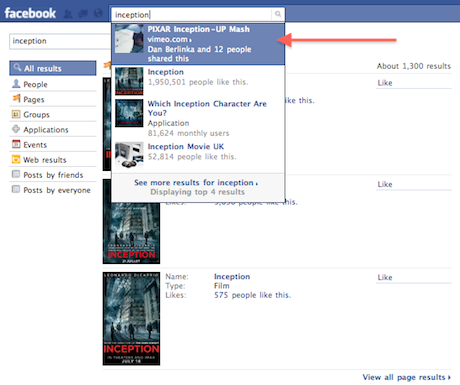
Task: Show Posts by friends
Action: pyautogui.click(x=53, y=175)
